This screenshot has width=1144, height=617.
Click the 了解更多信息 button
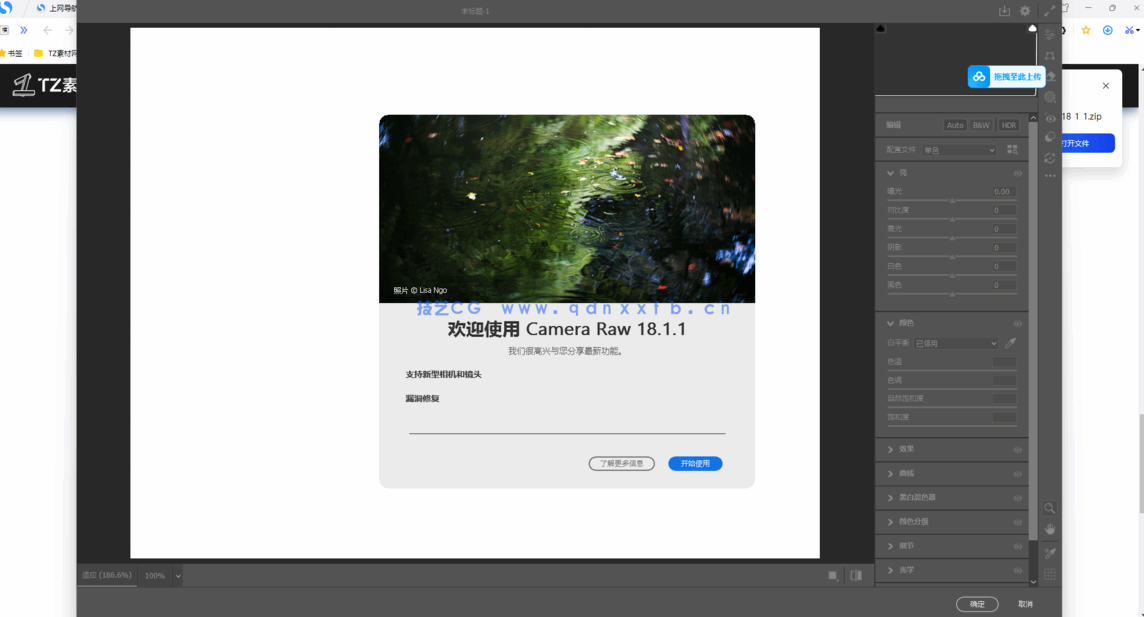[621, 463]
